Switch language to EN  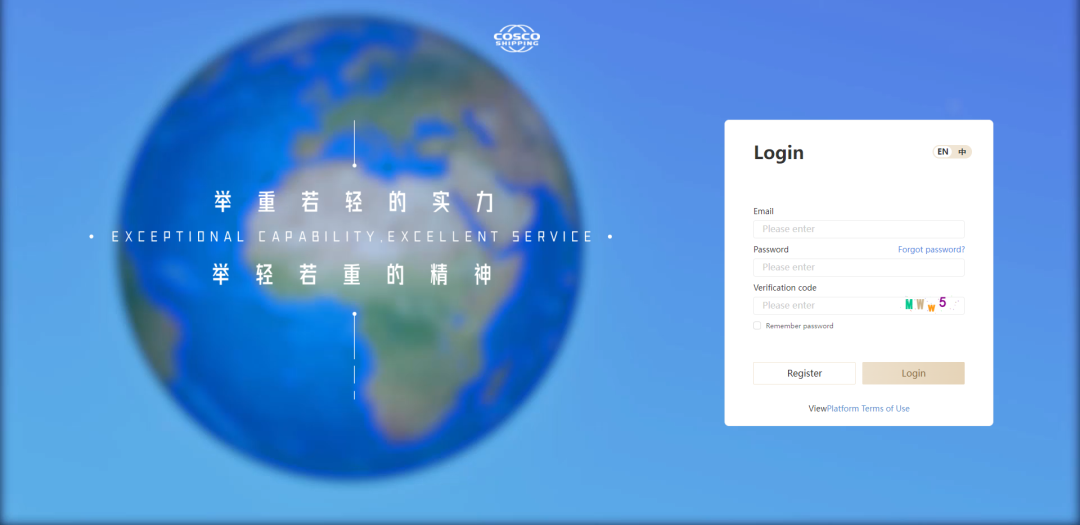click(943, 152)
